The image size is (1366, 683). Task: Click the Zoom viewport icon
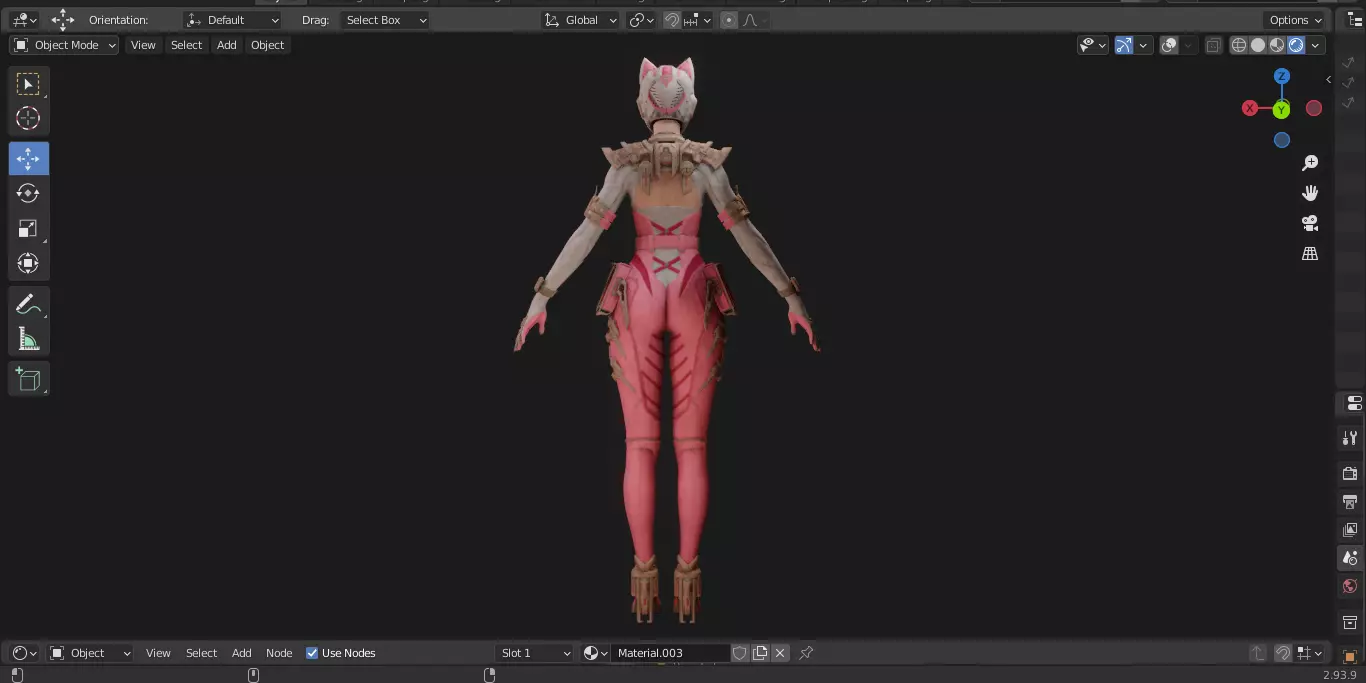tap(1310, 163)
